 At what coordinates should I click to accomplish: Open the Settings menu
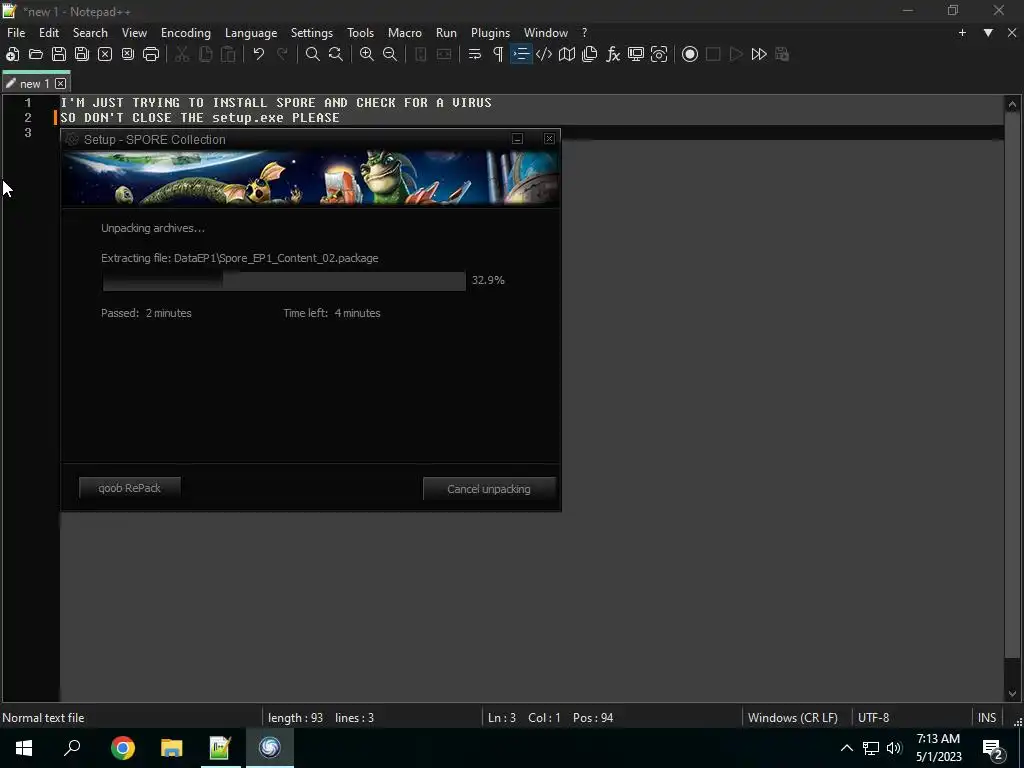point(312,33)
